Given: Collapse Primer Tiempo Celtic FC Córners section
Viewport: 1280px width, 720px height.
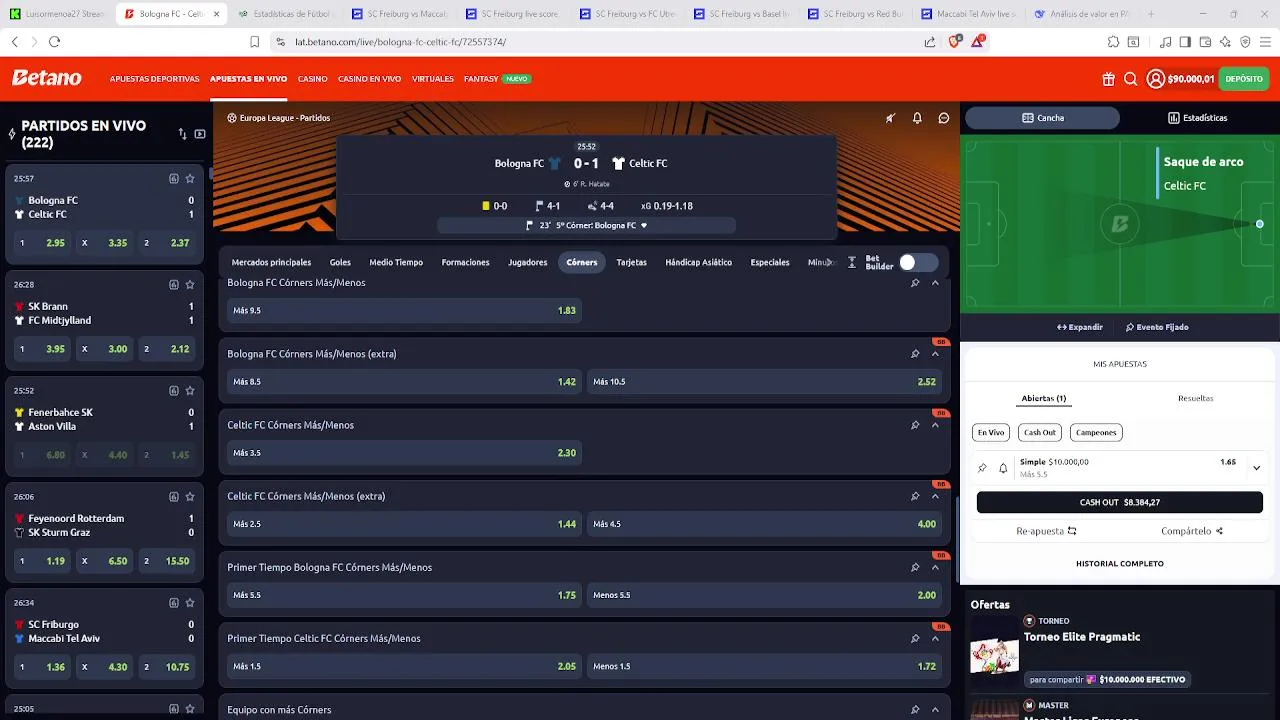Looking at the screenshot, I should click(x=935, y=638).
